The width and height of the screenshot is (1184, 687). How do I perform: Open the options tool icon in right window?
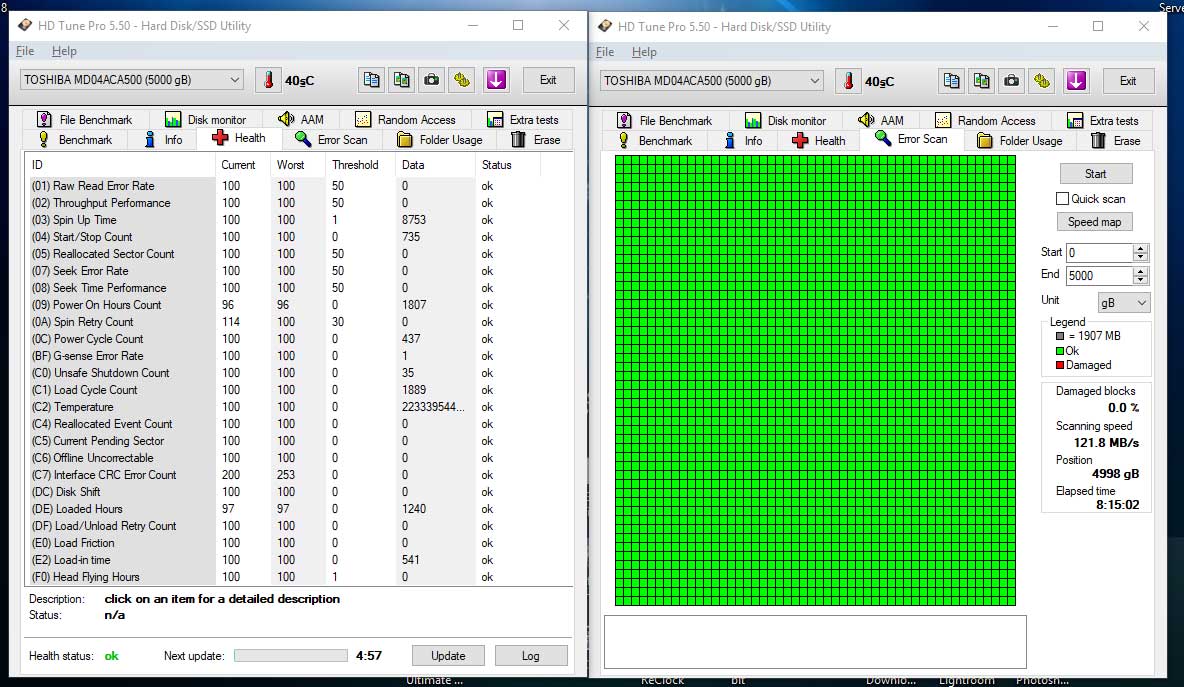click(1041, 81)
